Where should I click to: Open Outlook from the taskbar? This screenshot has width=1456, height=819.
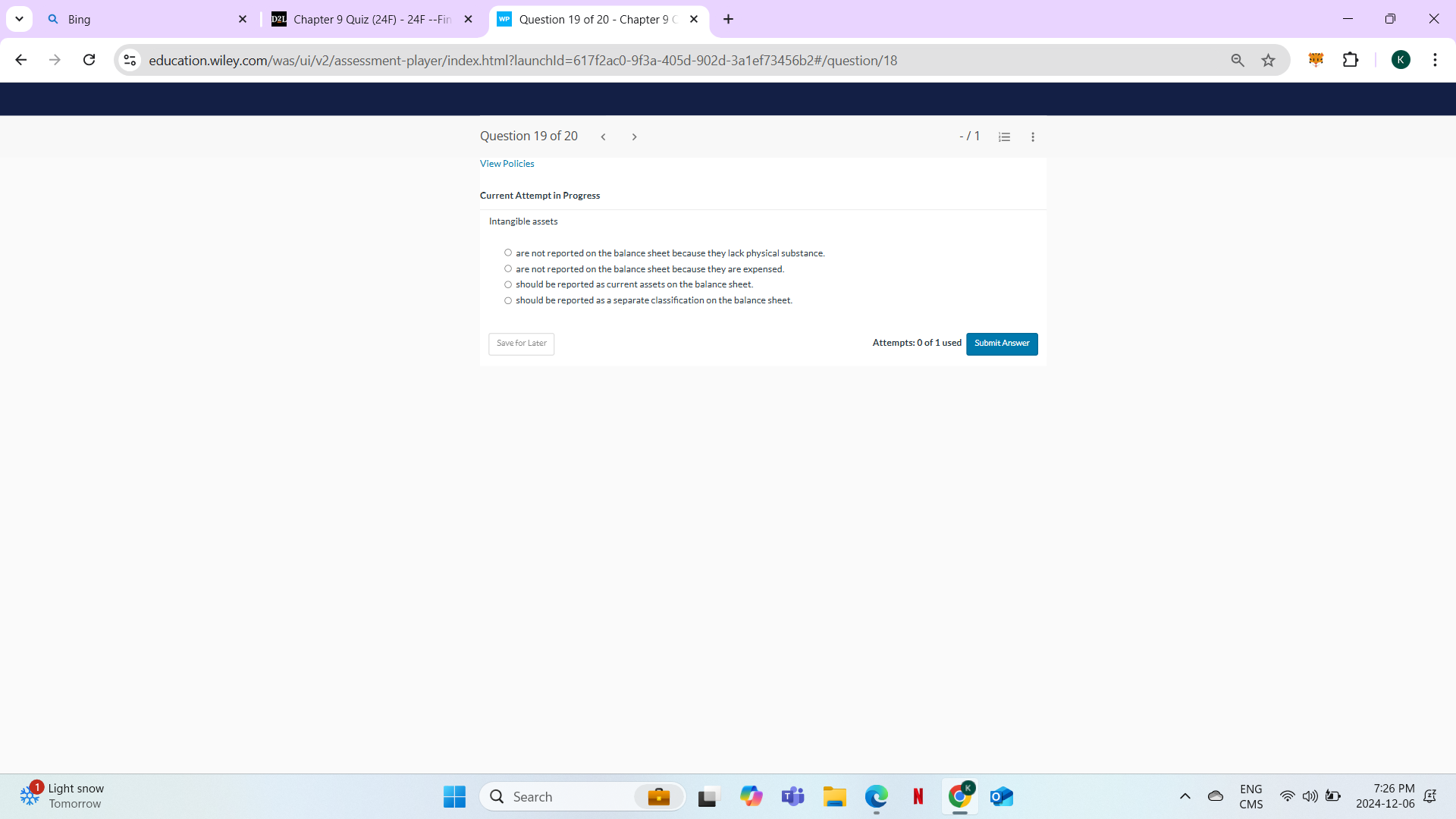1001,796
